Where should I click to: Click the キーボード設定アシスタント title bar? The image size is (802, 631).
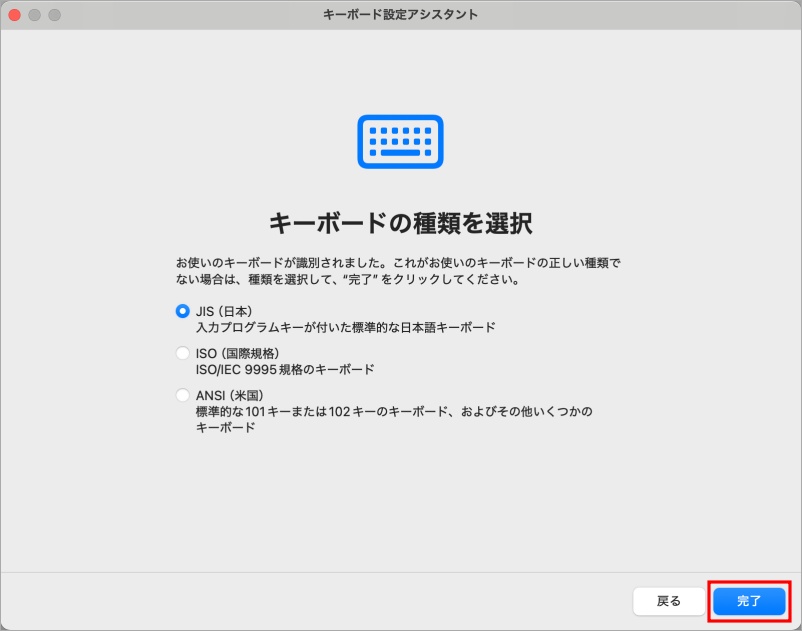click(400, 14)
